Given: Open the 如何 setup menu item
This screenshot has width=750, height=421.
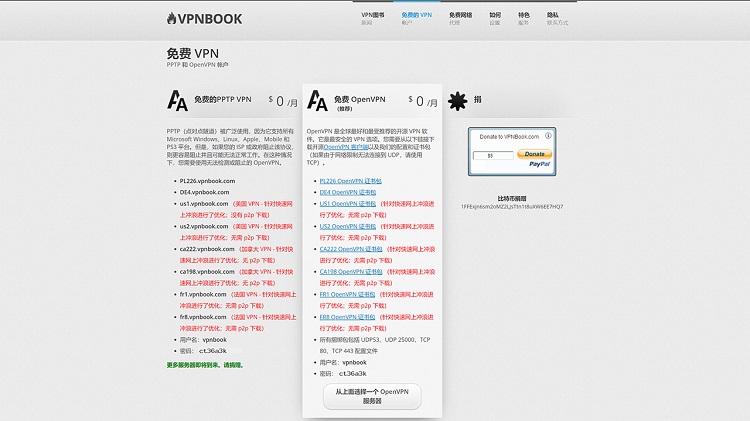Looking at the screenshot, I should 495,18.
